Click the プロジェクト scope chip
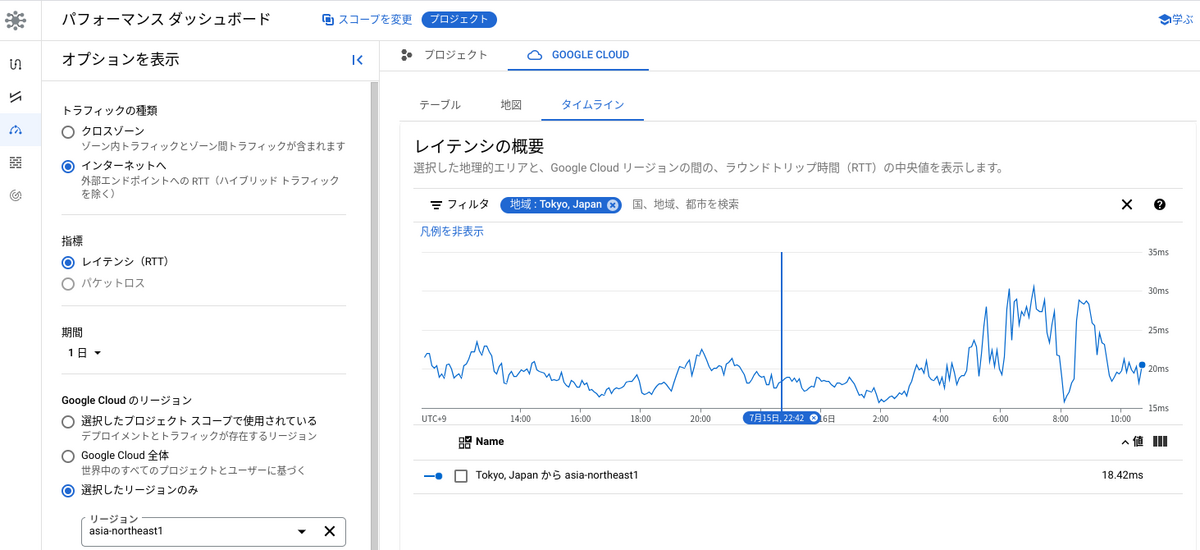The image size is (1200, 550). pyautogui.click(x=459, y=20)
